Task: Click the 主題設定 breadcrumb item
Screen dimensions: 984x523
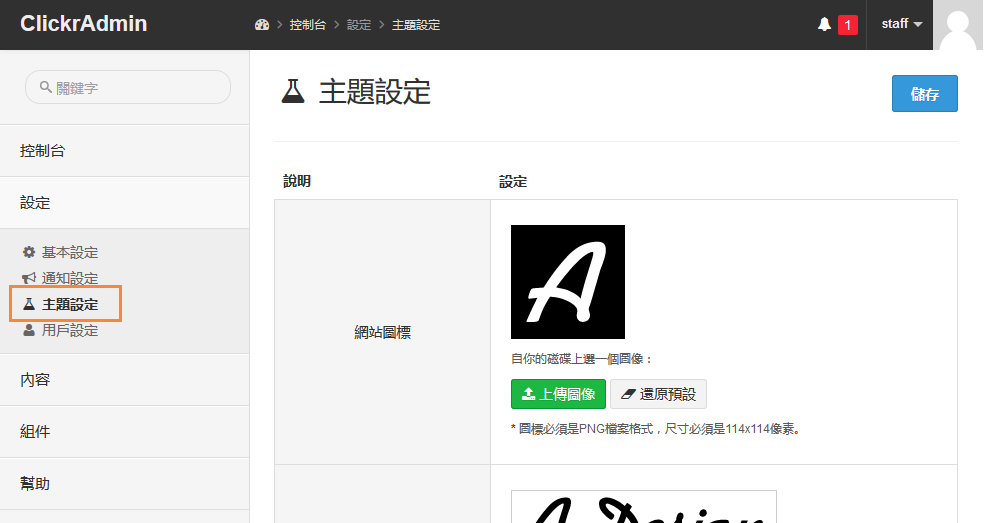Action: click(x=416, y=25)
